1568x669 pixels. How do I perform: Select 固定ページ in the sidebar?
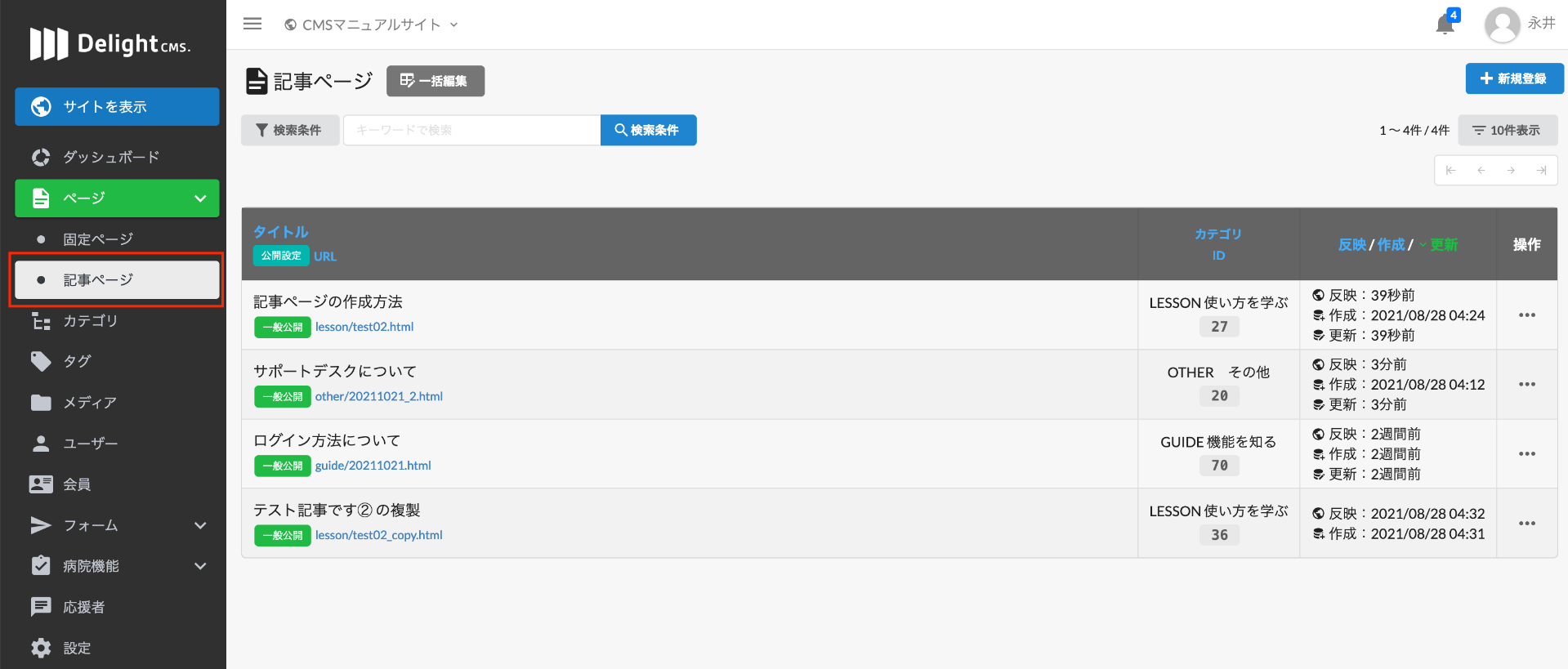coord(98,239)
